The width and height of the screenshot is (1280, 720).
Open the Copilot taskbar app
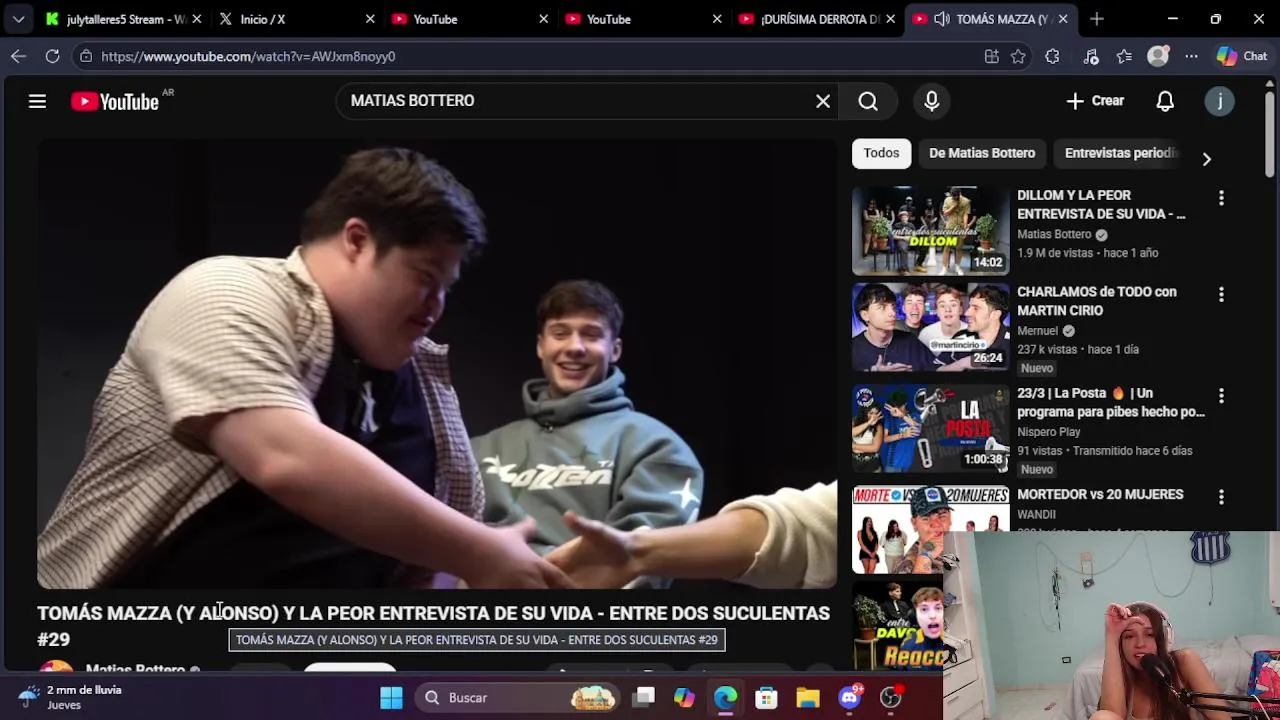click(684, 697)
